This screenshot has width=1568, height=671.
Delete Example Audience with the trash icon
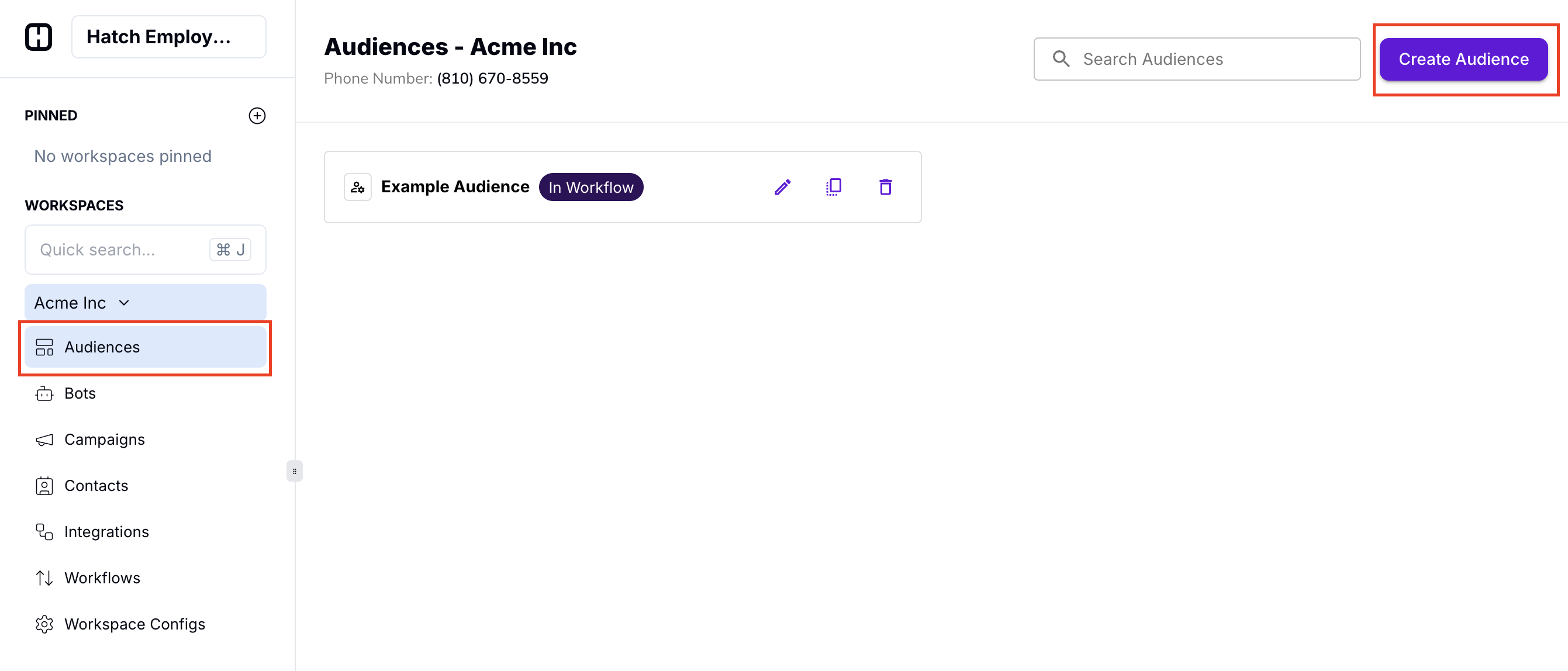coord(885,187)
